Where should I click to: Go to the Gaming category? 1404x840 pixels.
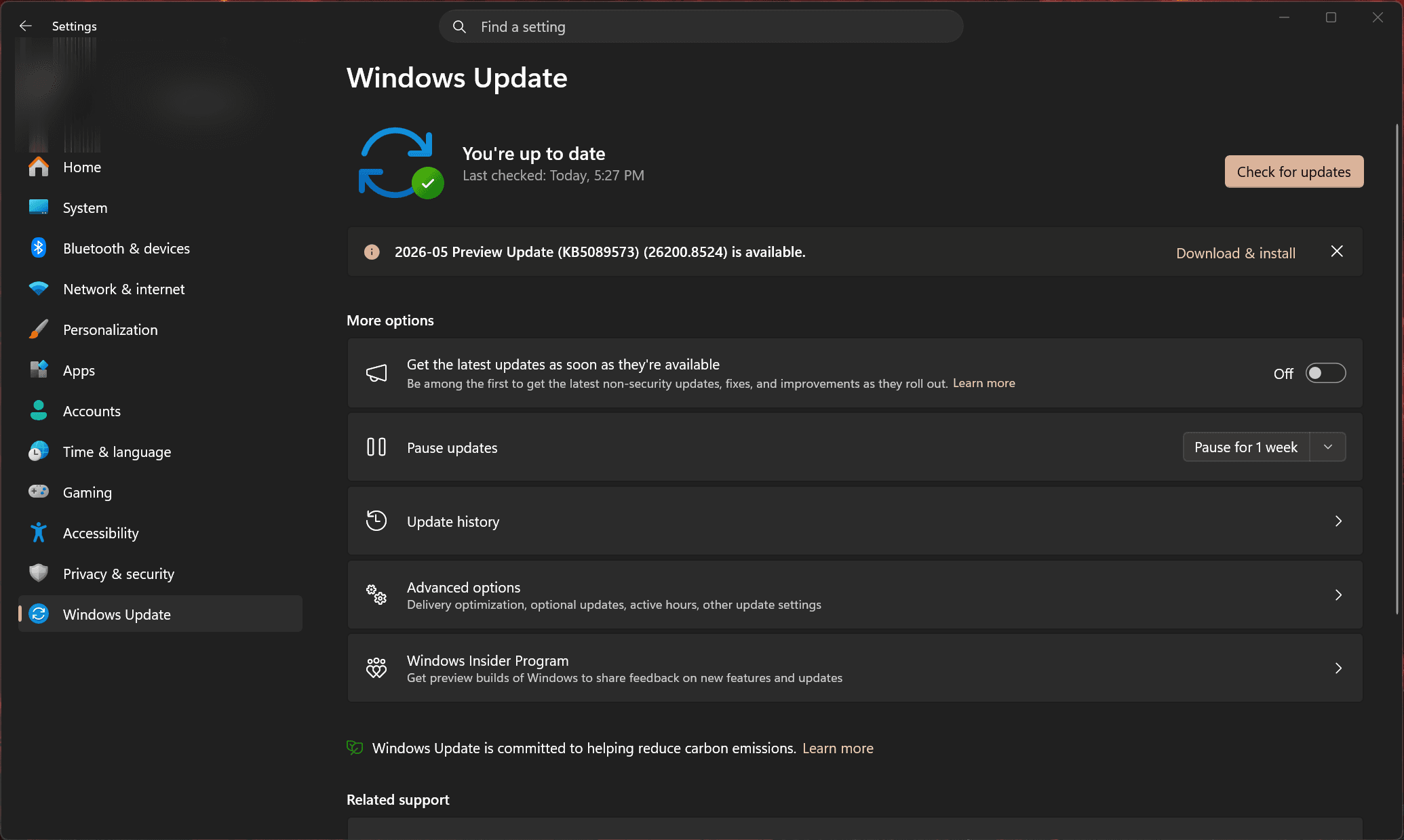click(x=160, y=492)
